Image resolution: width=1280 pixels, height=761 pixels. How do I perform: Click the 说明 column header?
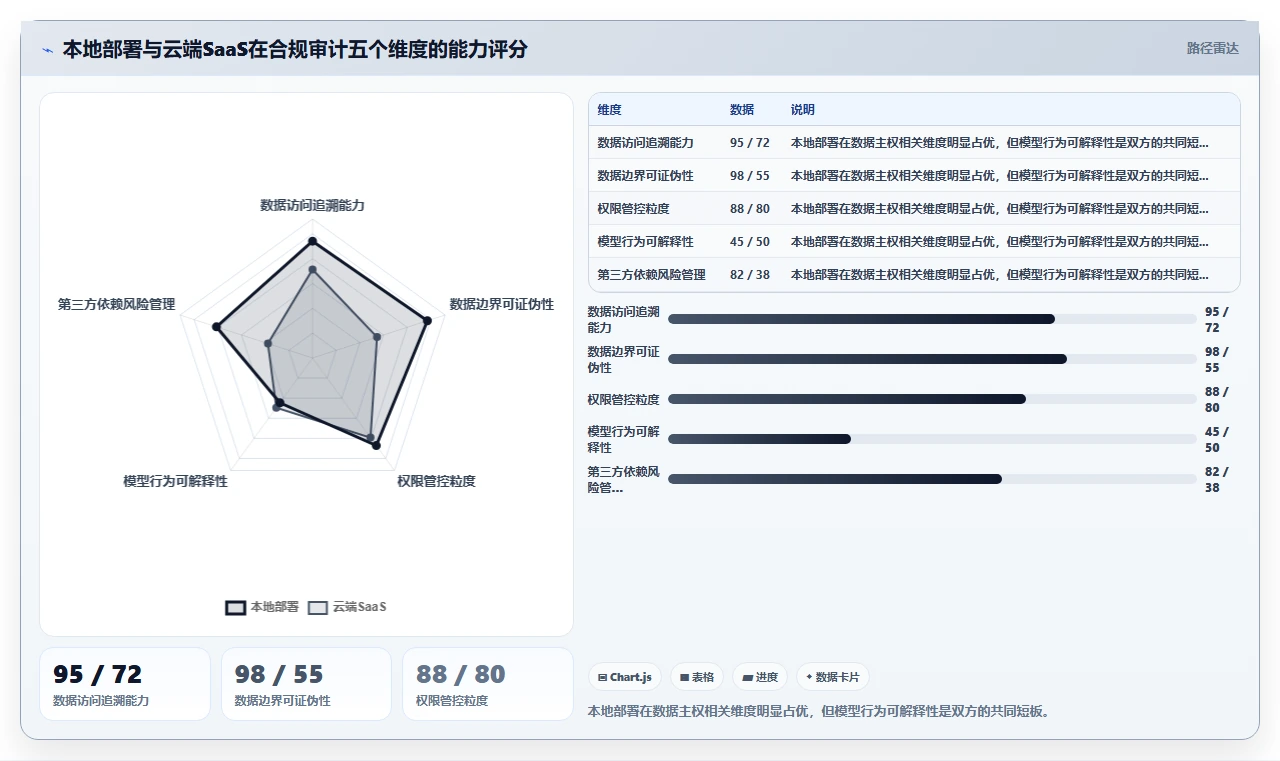(803, 110)
